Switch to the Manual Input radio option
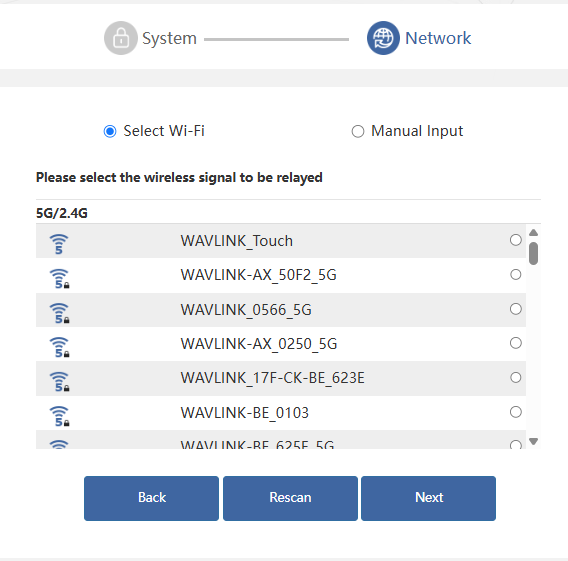568x561 pixels. coord(358,131)
